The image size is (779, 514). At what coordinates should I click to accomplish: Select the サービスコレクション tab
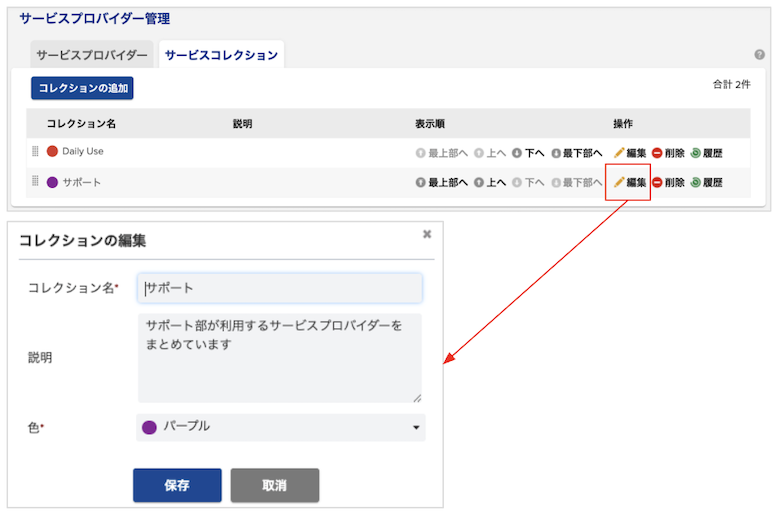[221, 55]
